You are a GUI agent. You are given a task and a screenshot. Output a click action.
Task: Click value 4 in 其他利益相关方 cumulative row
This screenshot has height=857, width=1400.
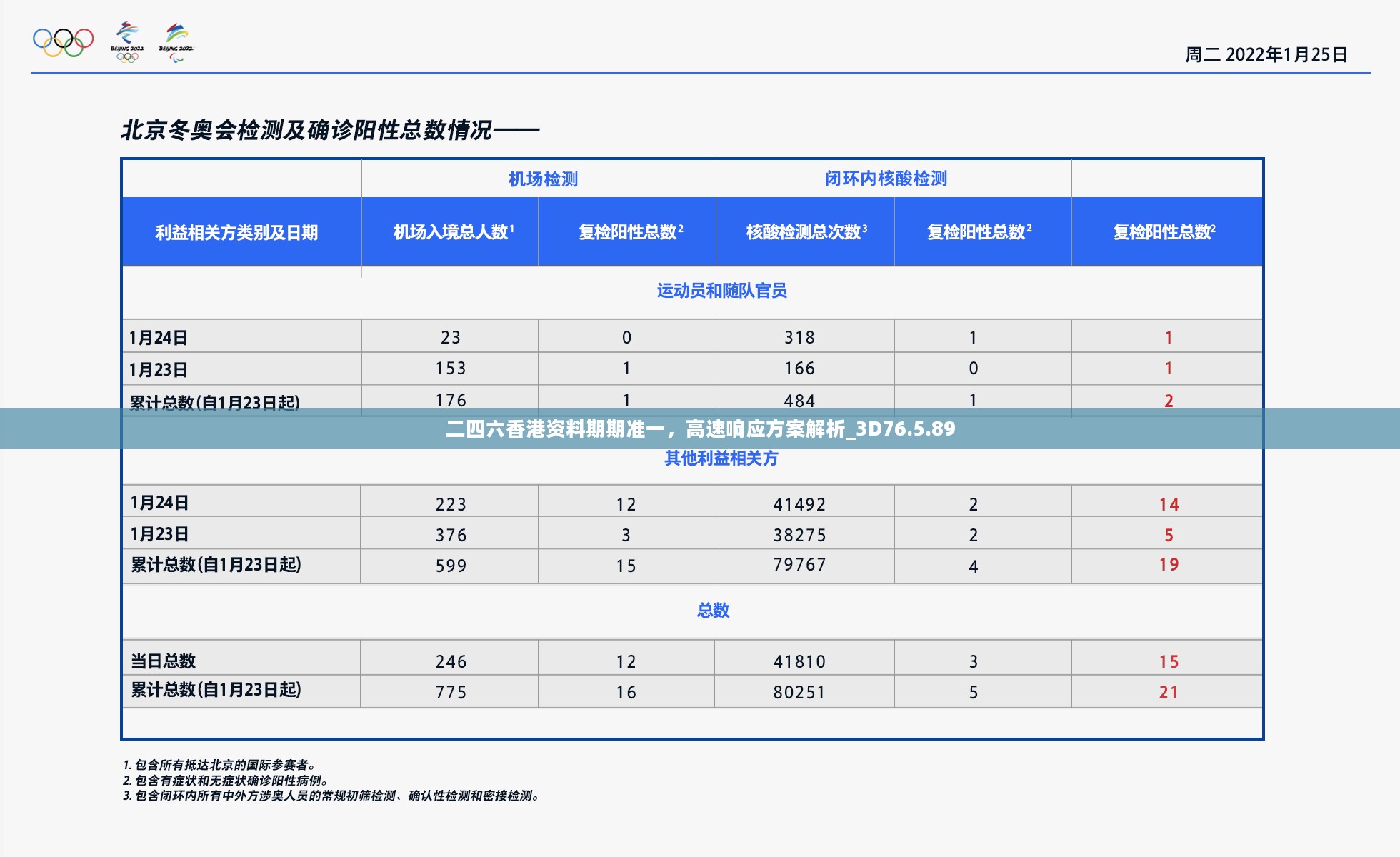973,567
